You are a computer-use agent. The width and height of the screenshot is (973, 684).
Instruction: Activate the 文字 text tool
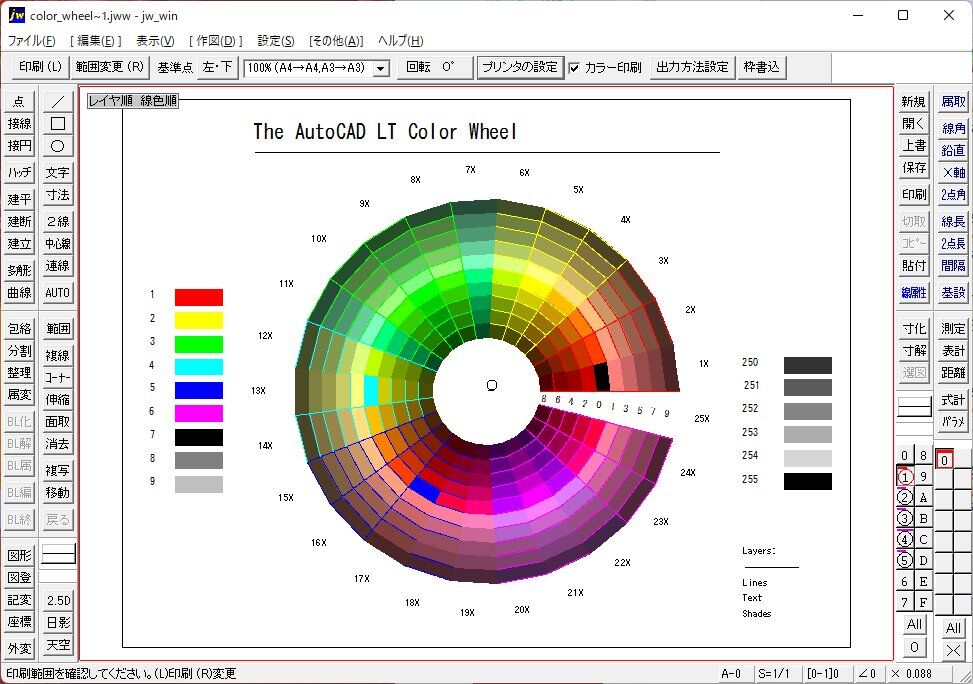(x=58, y=173)
